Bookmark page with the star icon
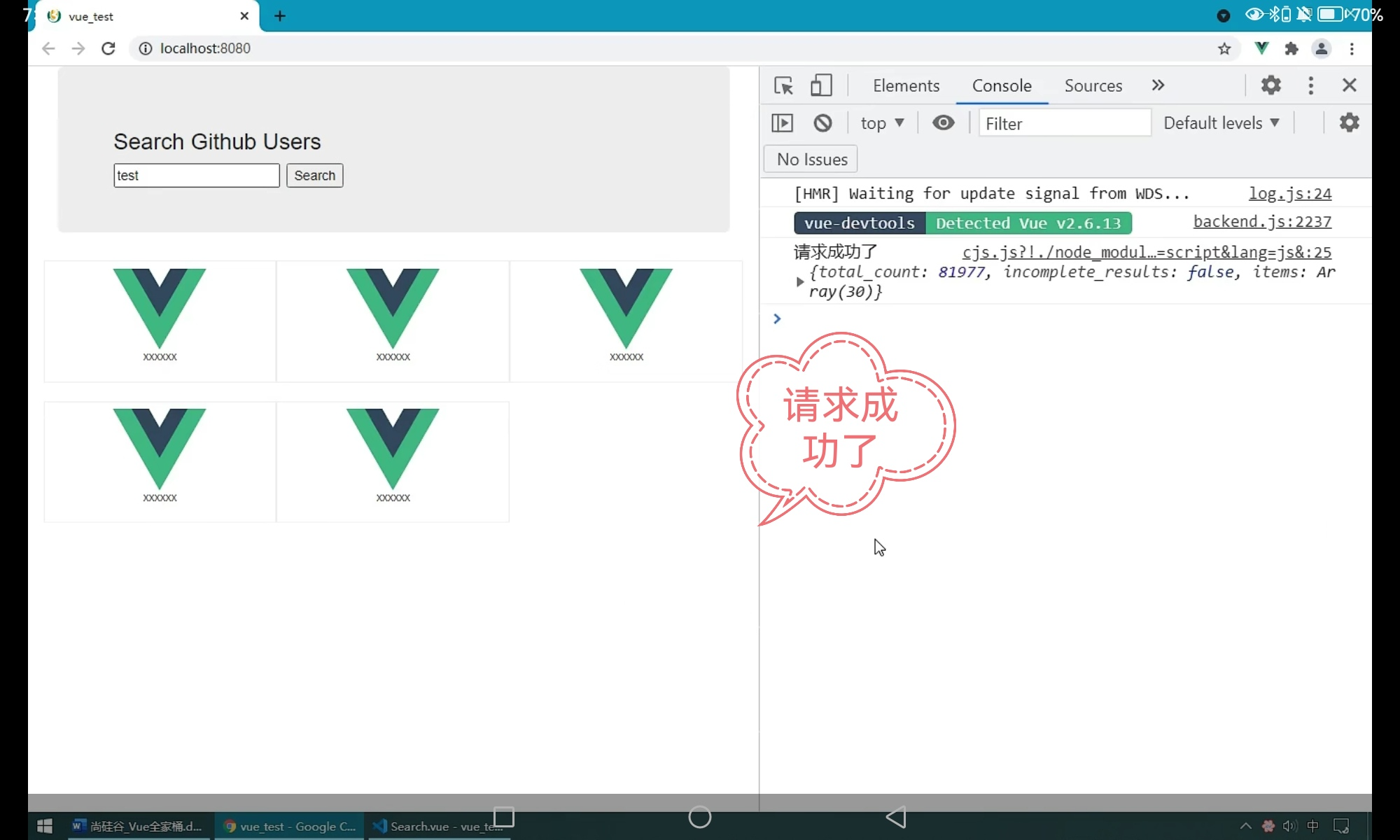1400x840 pixels. coord(1224,48)
